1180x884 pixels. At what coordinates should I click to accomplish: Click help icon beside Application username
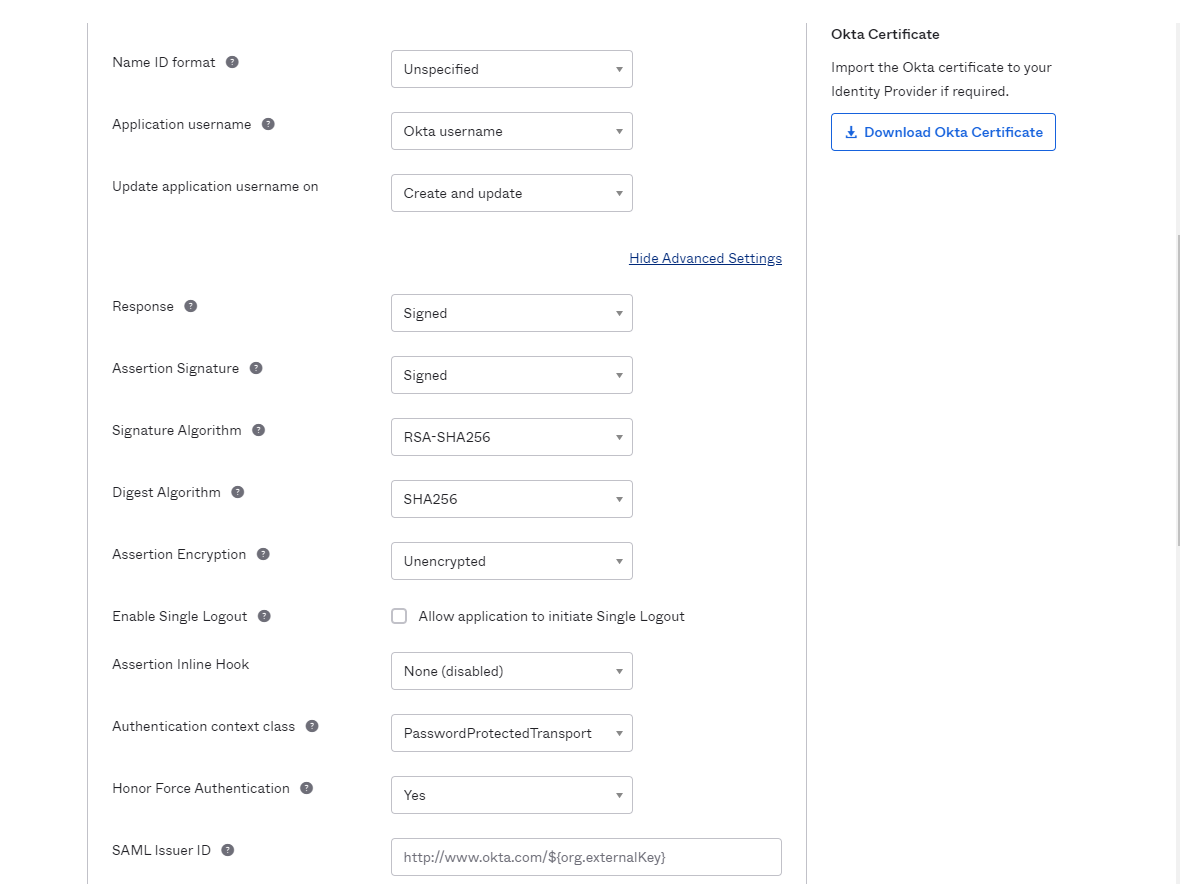[268, 124]
